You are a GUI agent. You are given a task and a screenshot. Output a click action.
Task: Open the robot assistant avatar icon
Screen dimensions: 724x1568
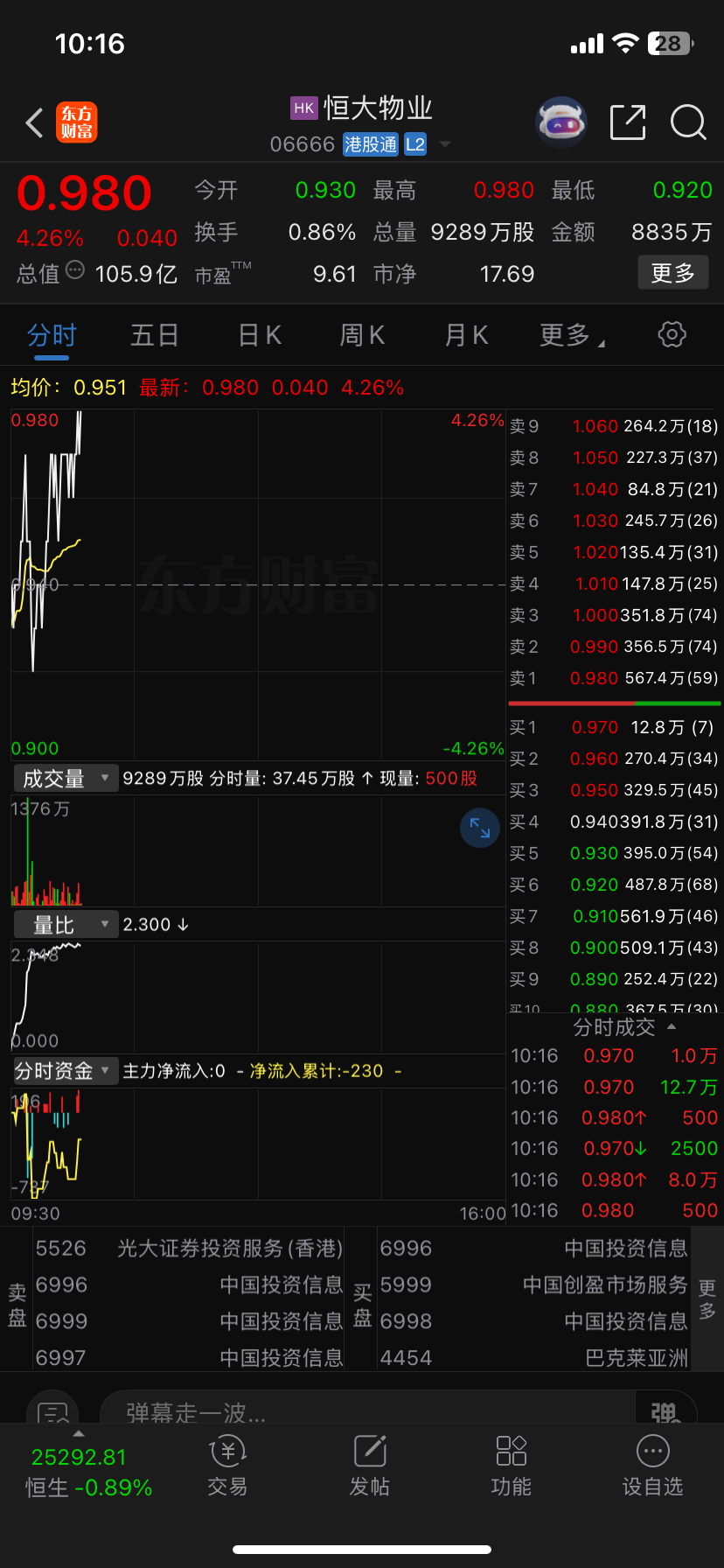tap(560, 122)
